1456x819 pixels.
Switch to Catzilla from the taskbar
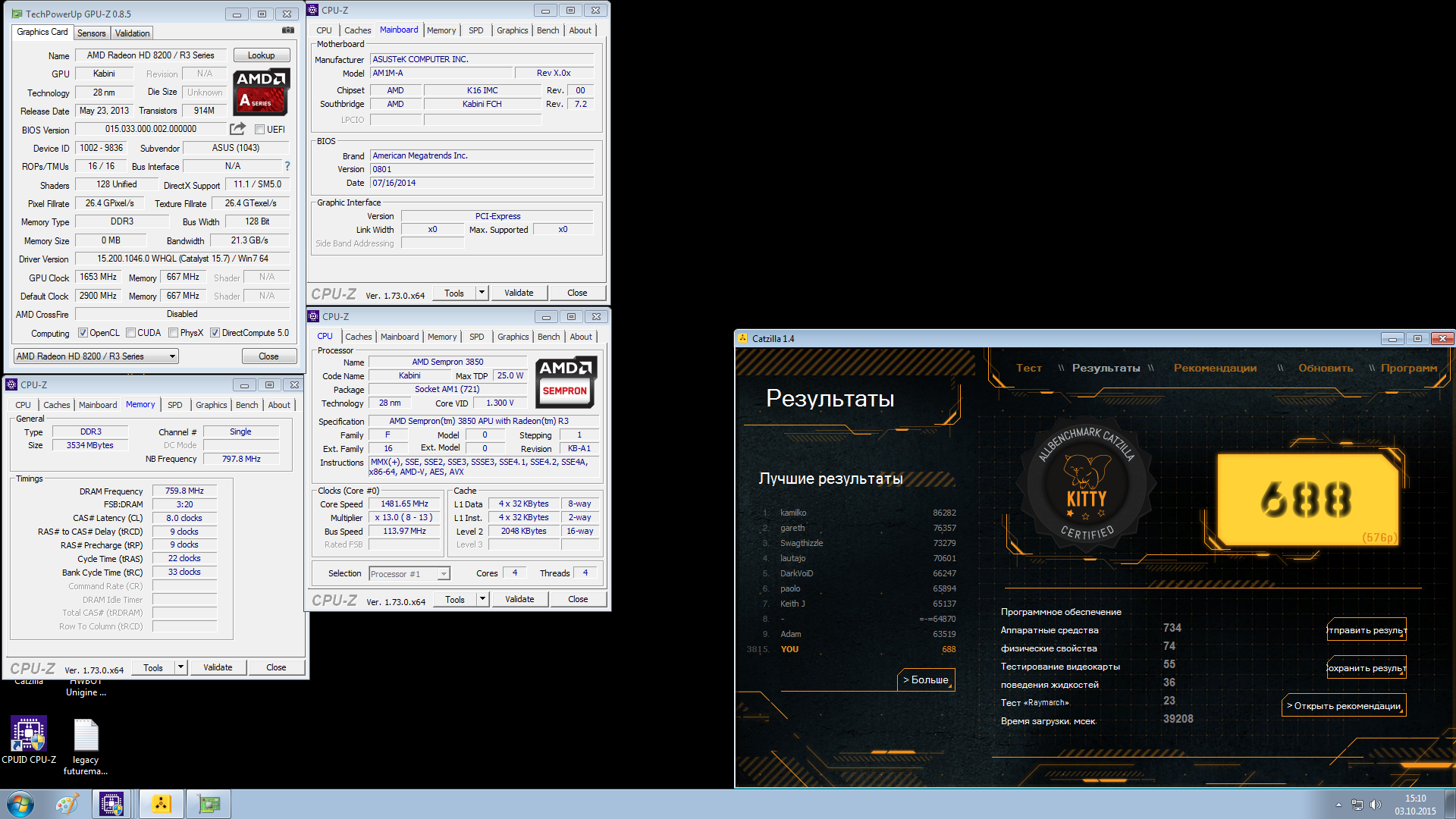pos(161,804)
